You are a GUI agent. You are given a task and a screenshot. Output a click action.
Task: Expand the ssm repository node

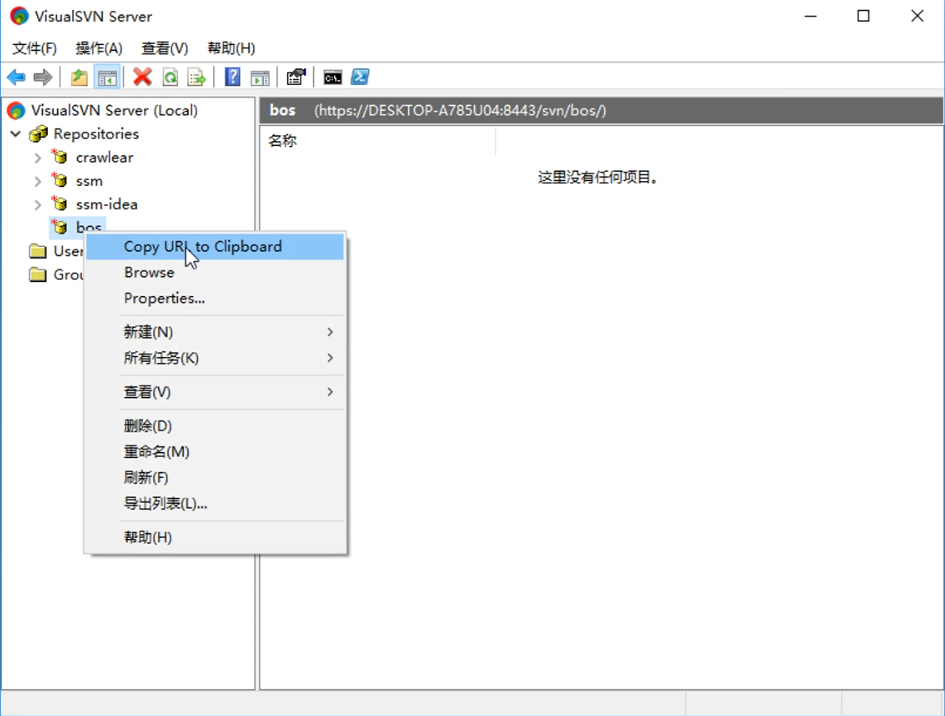tap(37, 181)
